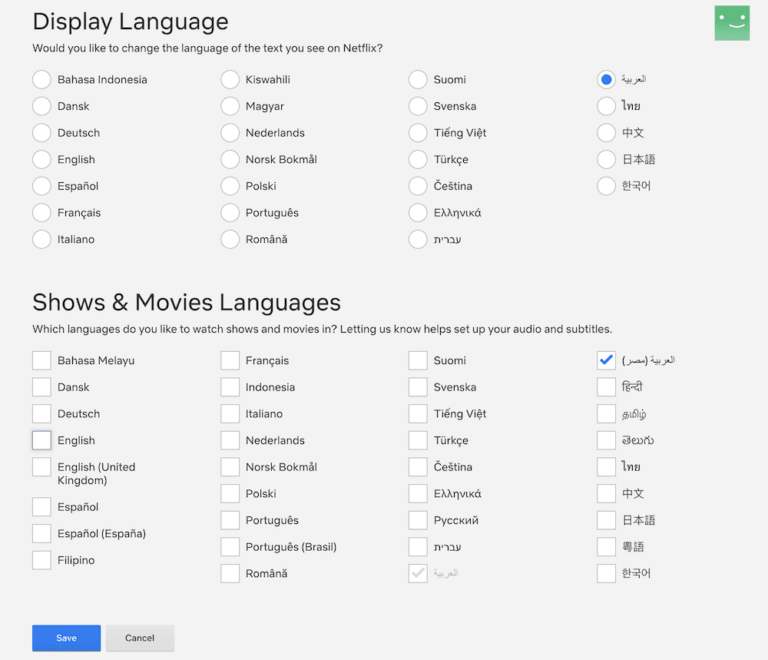Select Hebrew עברית display language radio
This screenshot has height=660, width=768.
click(418, 239)
